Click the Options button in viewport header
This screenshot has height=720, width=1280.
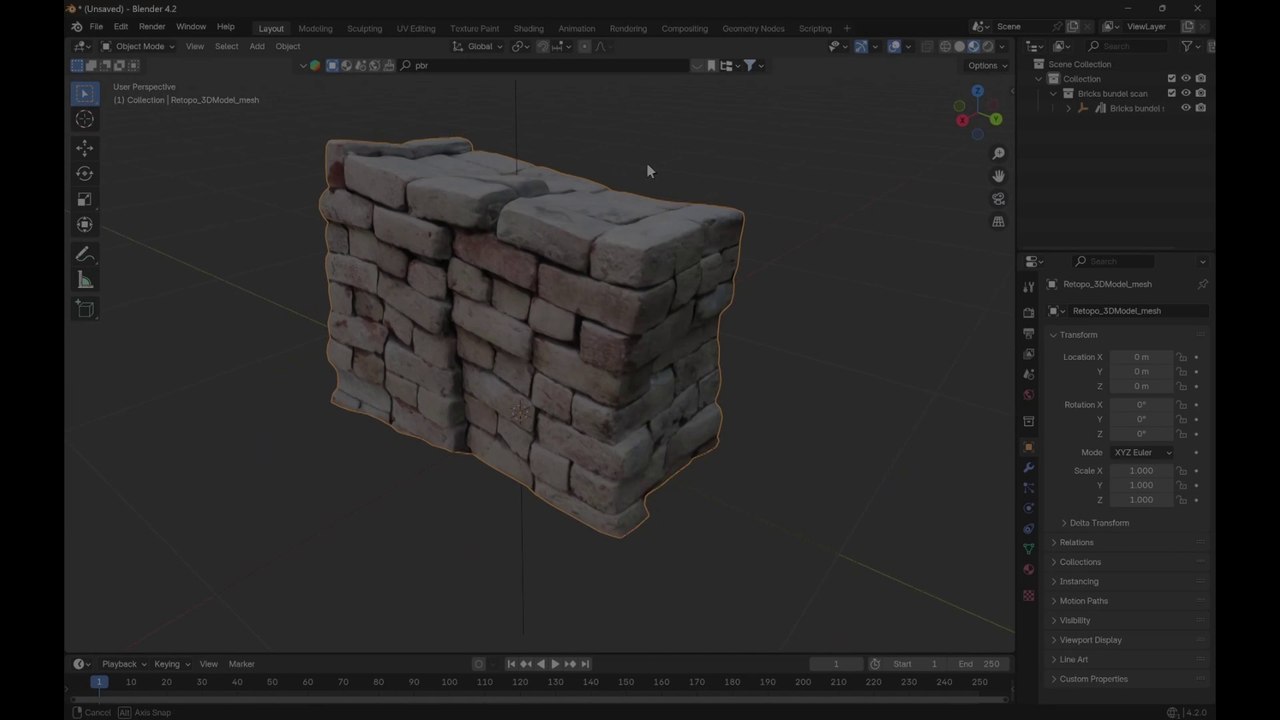click(987, 65)
